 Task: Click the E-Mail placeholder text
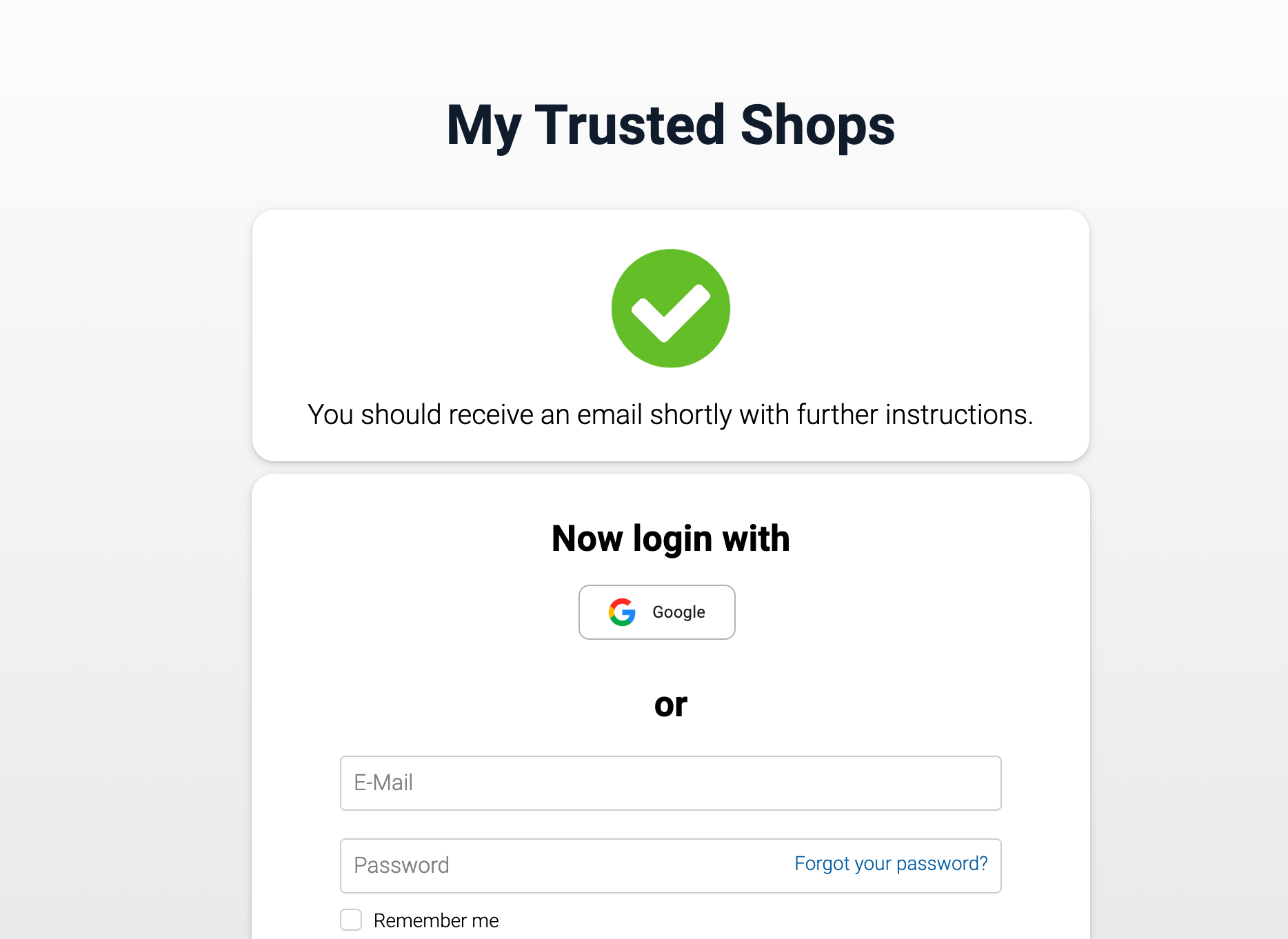383,783
